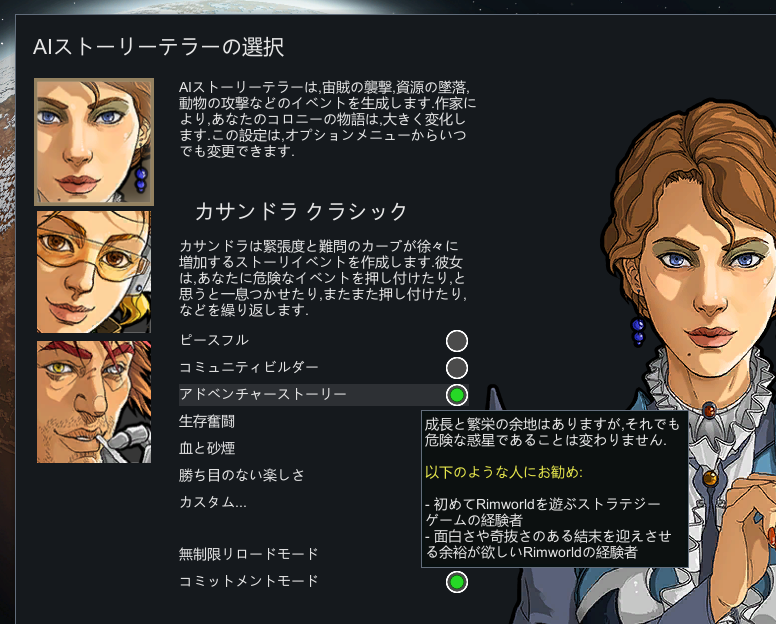Toggle the green コミットメントモード radio circle
This screenshot has width=776, height=624.
[x=456, y=582]
